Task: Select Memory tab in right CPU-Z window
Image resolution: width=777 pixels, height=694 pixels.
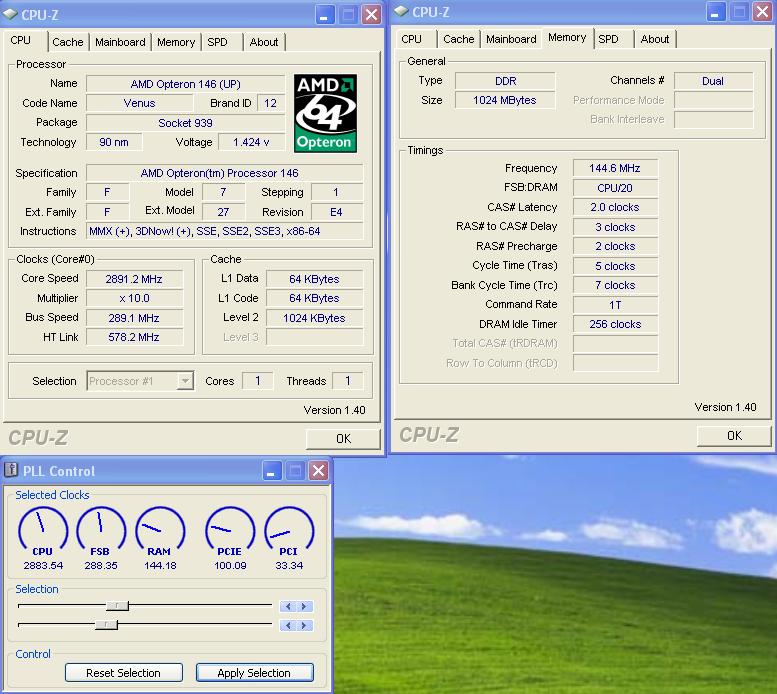Action: click(567, 38)
